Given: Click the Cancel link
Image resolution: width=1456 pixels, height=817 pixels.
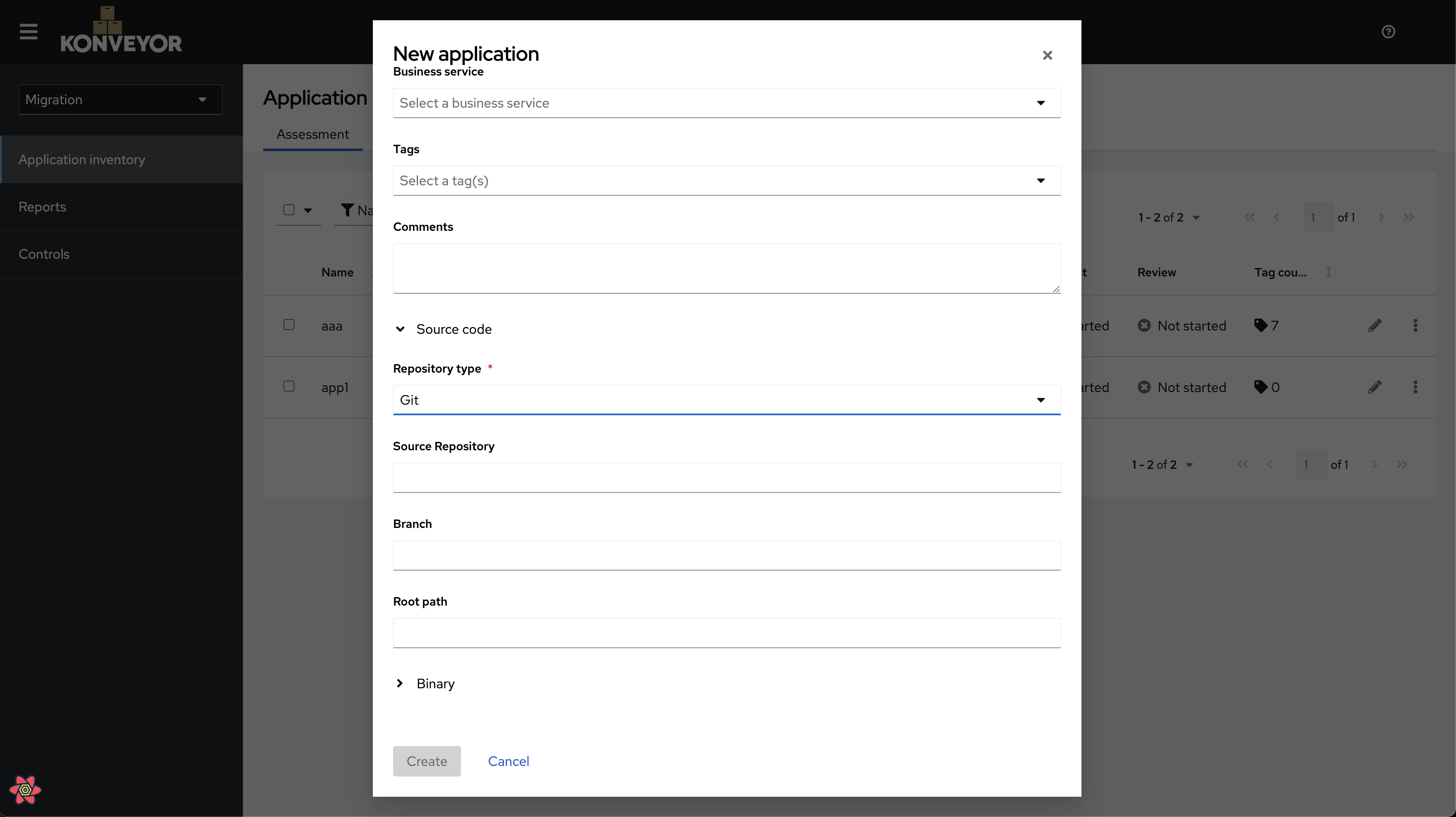Looking at the screenshot, I should click(508, 761).
